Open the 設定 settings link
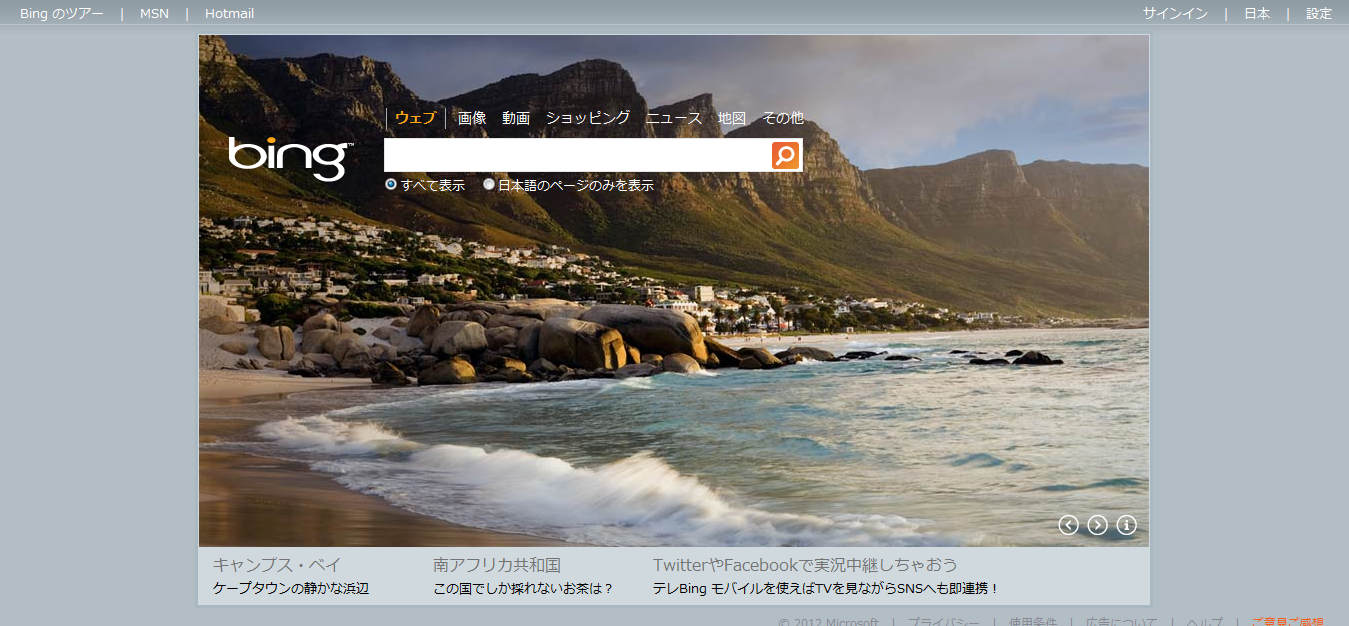 [1319, 13]
